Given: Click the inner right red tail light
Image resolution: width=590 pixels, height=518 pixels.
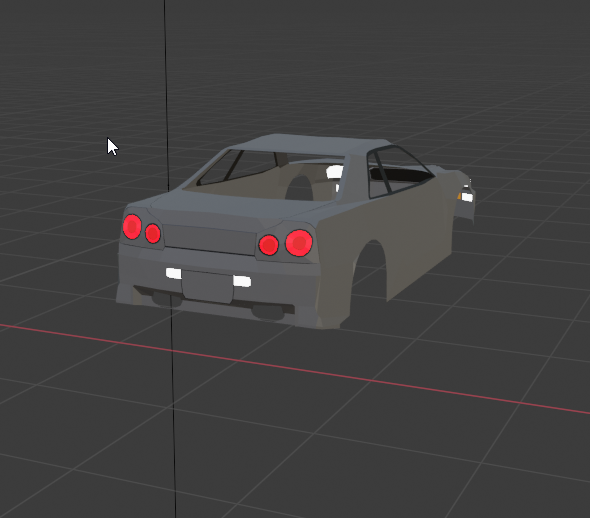Looking at the screenshot, I should click(269, 245).
